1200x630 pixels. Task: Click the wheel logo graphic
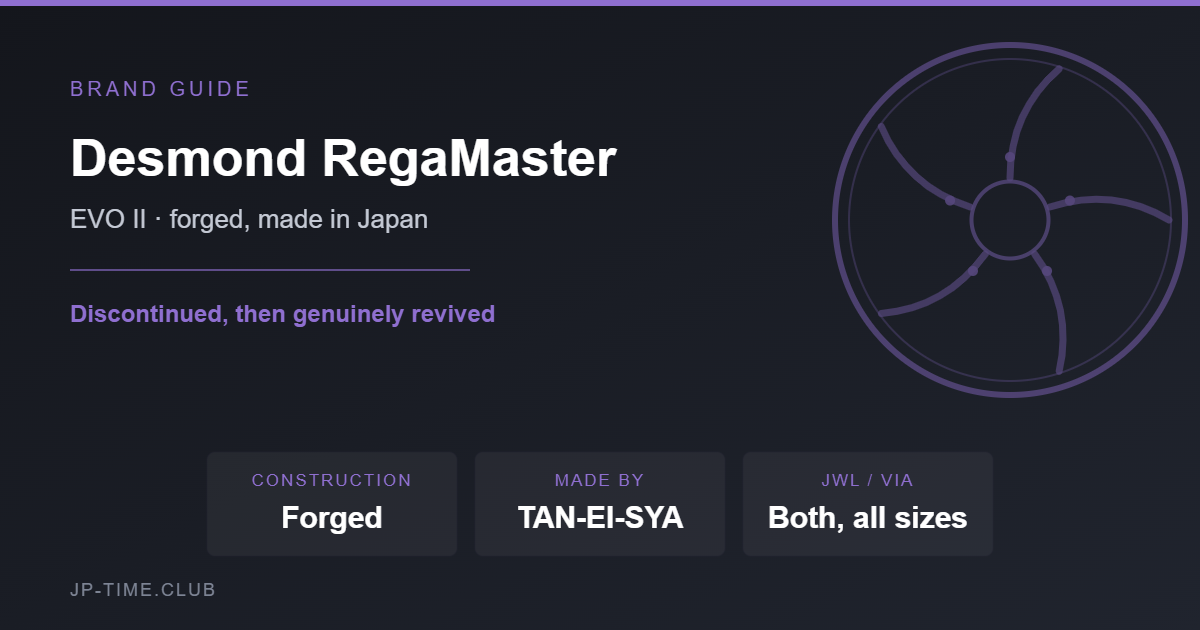[x=1010, y=220]
